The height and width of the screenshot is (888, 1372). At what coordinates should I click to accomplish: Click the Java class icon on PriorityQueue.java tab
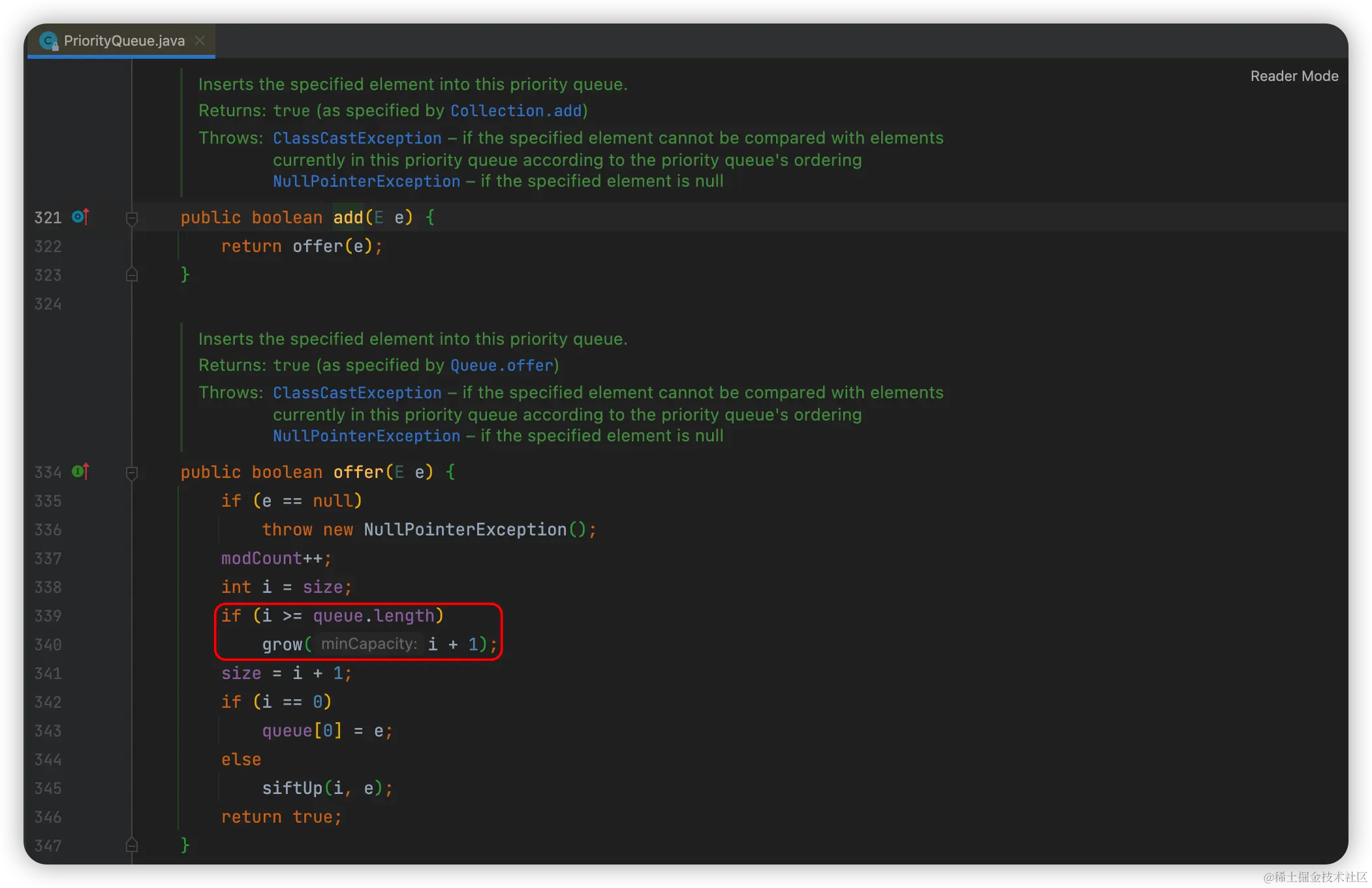tap(48, 41)
